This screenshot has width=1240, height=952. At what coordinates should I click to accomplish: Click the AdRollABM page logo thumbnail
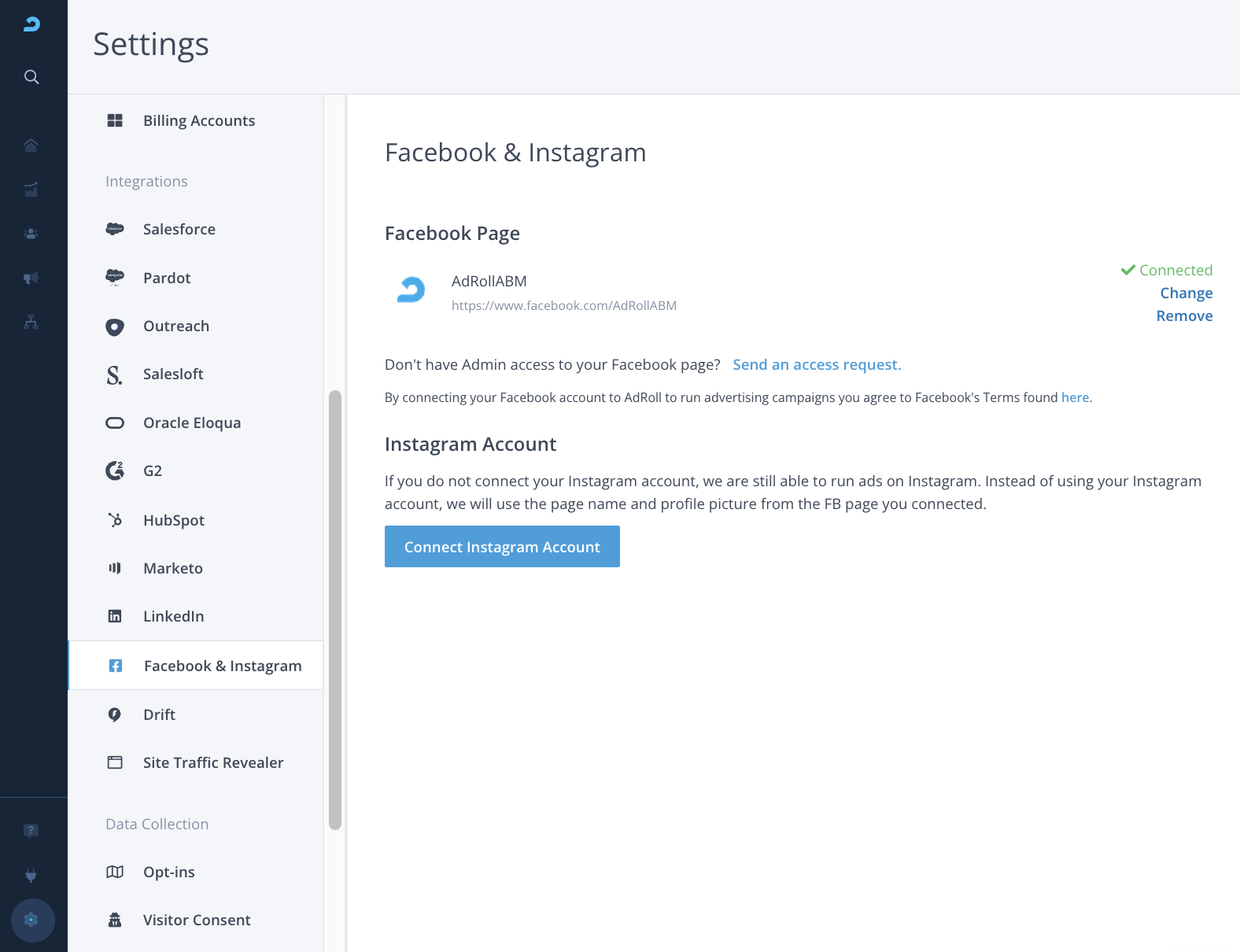point(411,290)
